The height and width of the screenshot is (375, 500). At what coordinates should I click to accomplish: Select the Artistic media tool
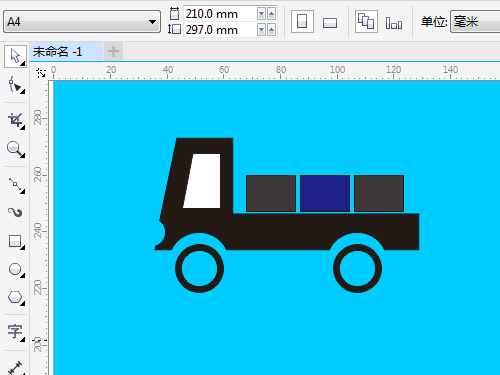15,213
